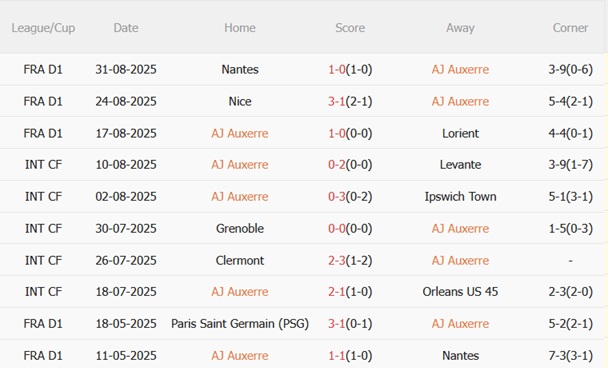Click the 0-3 score against Ipswich Town
608x368 pixels.
tap(337, 197)
